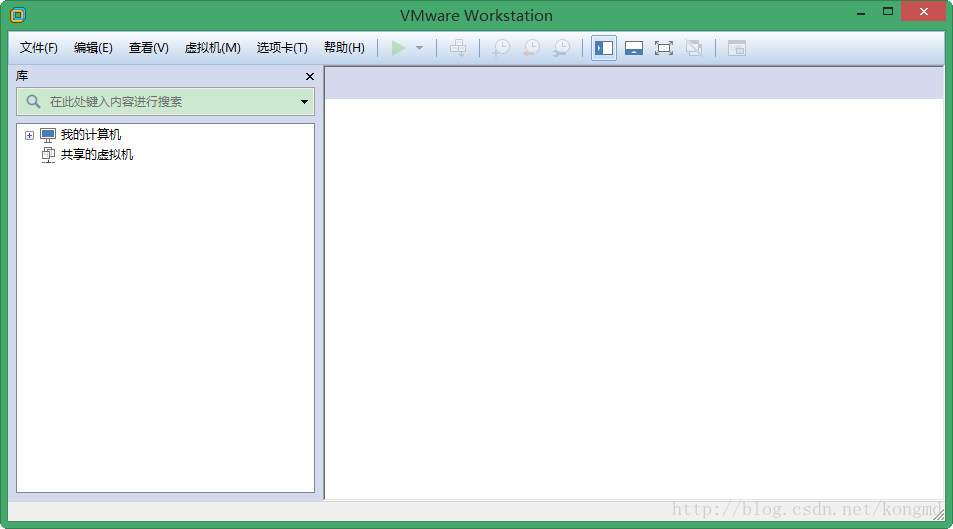
Task: Close the VMware Workstation window
Action: click(x=923, y=12)
